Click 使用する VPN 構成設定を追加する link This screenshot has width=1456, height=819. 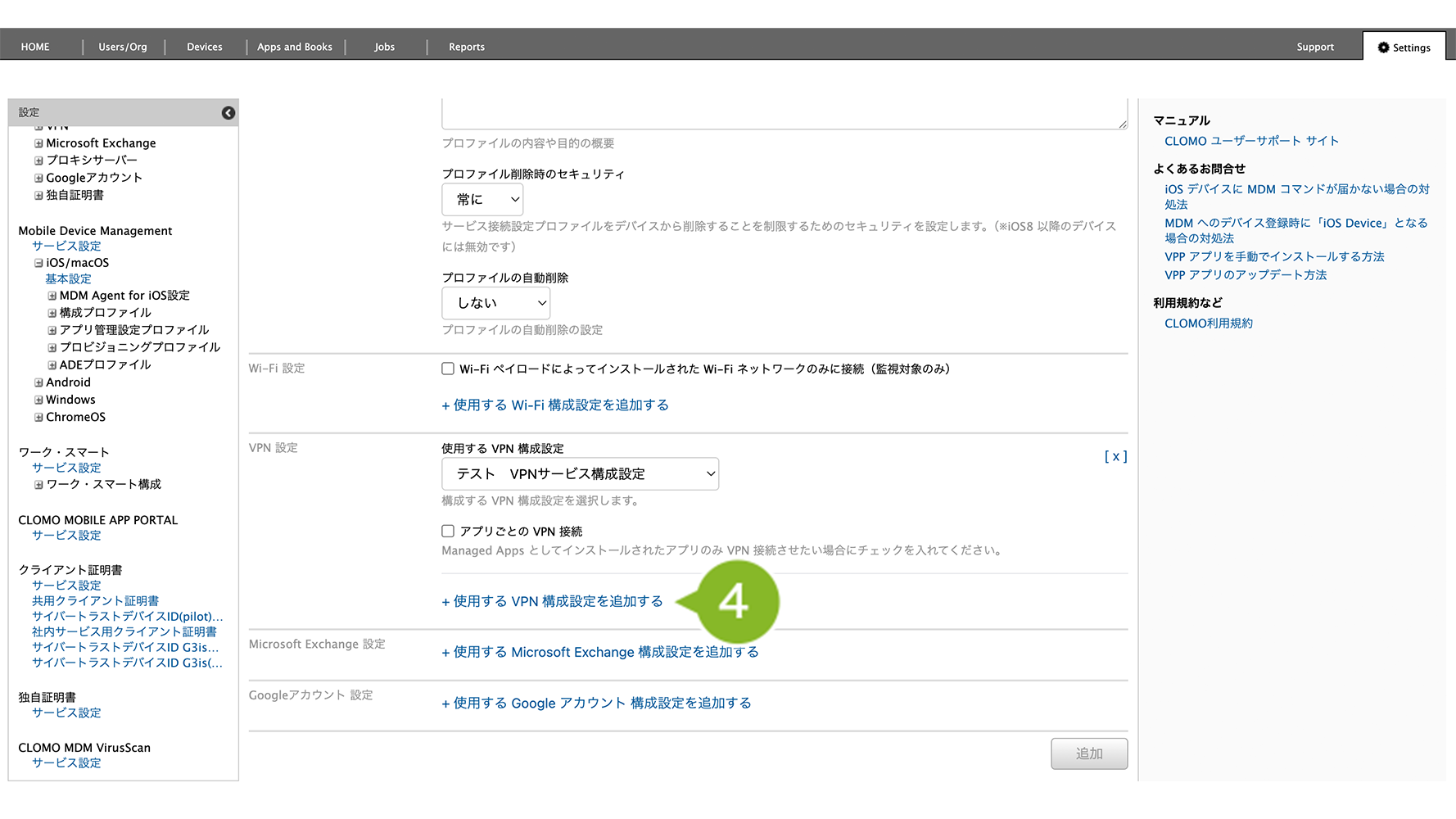[x=553, y=602]
